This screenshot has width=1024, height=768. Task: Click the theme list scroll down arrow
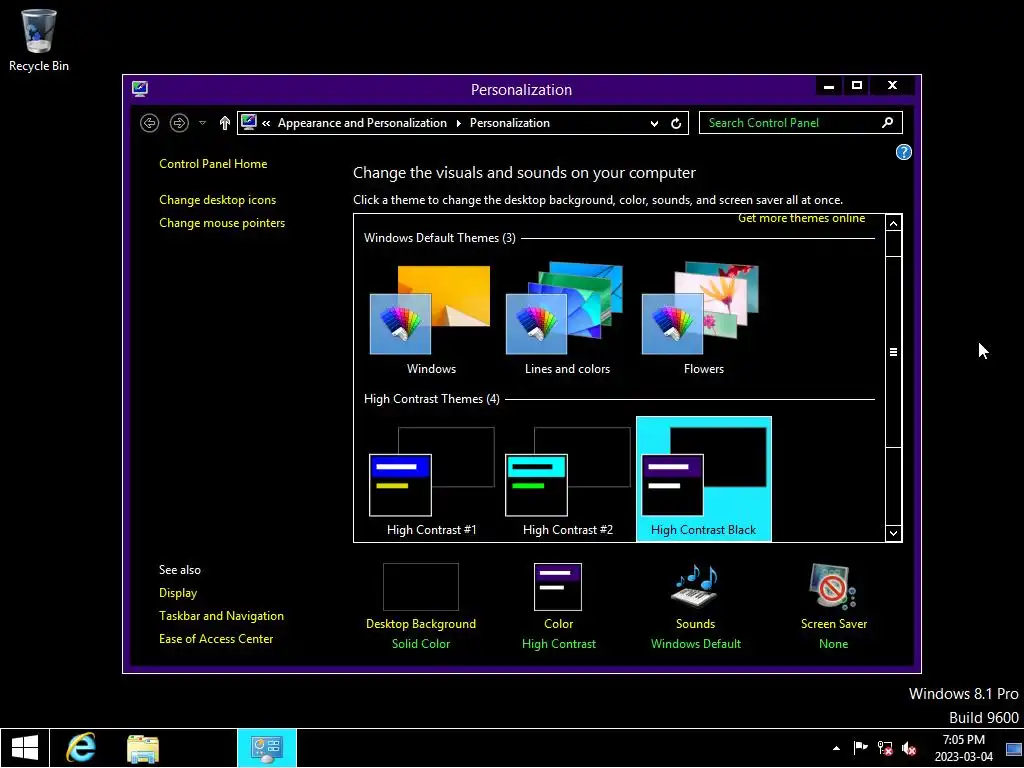click(893, 533)
